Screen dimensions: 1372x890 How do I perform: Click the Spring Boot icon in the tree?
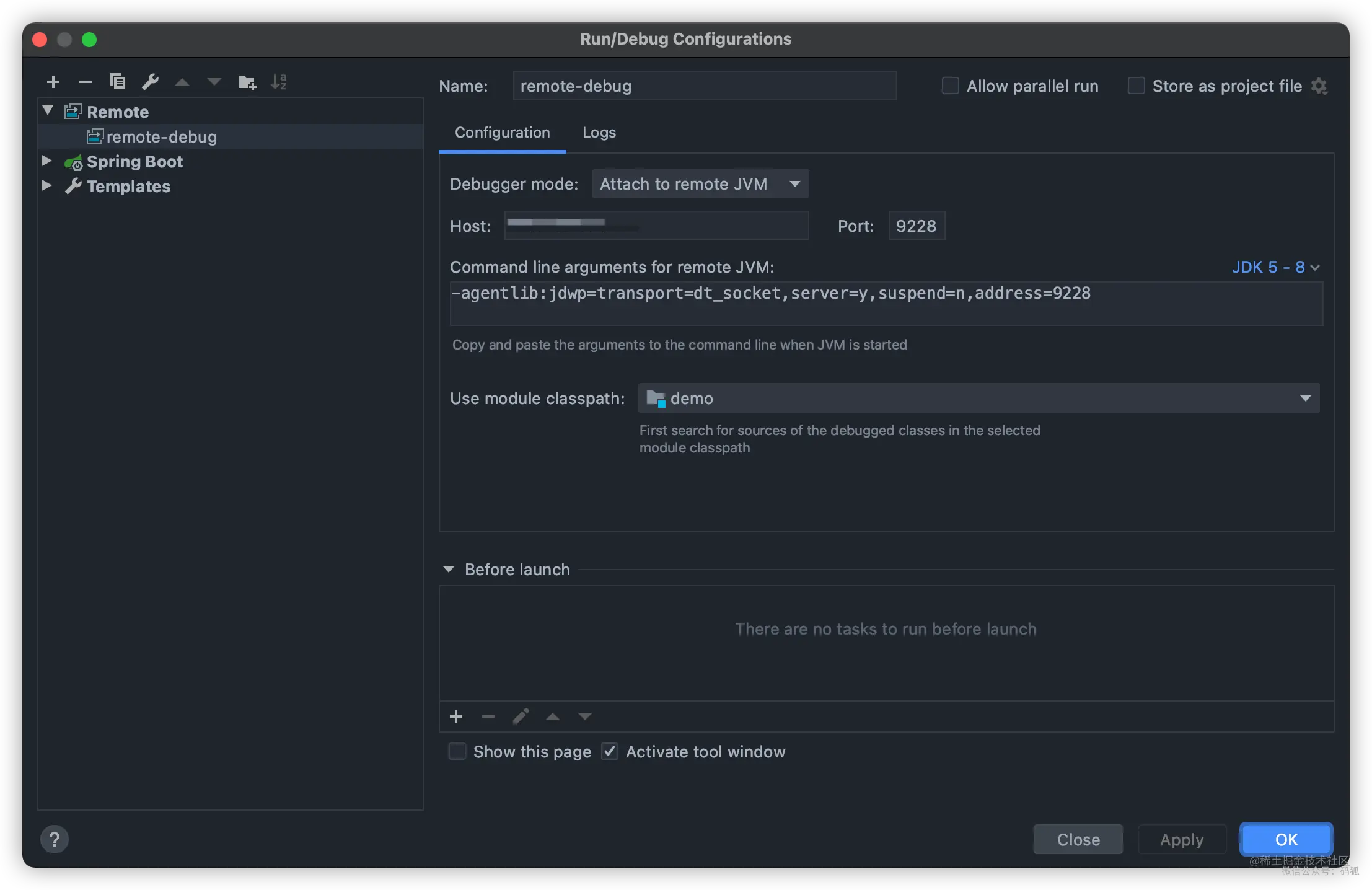tap(73, 162)
